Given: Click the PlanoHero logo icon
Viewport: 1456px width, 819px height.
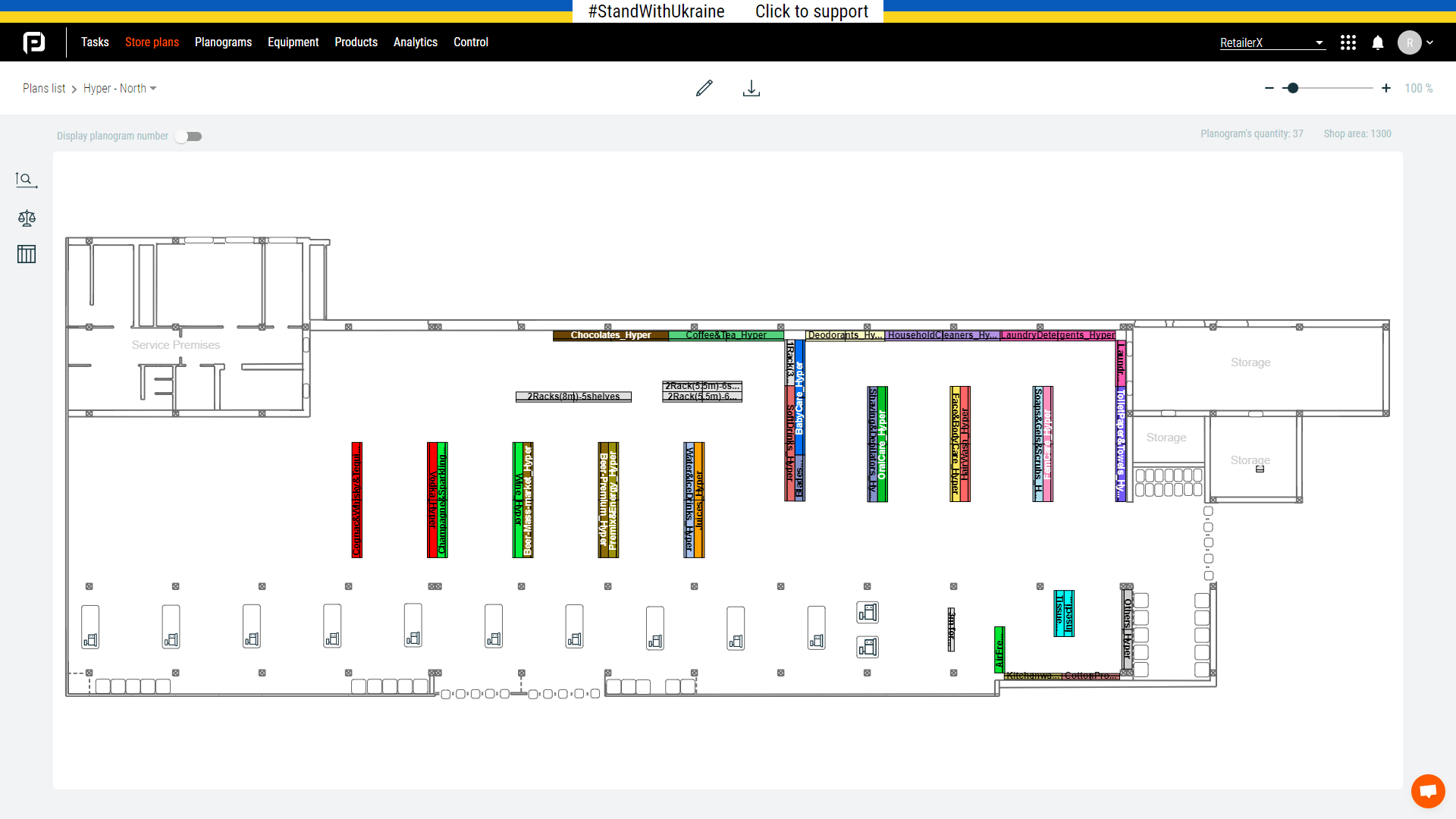Looking at the screenshot, I should tap(34, 42).
